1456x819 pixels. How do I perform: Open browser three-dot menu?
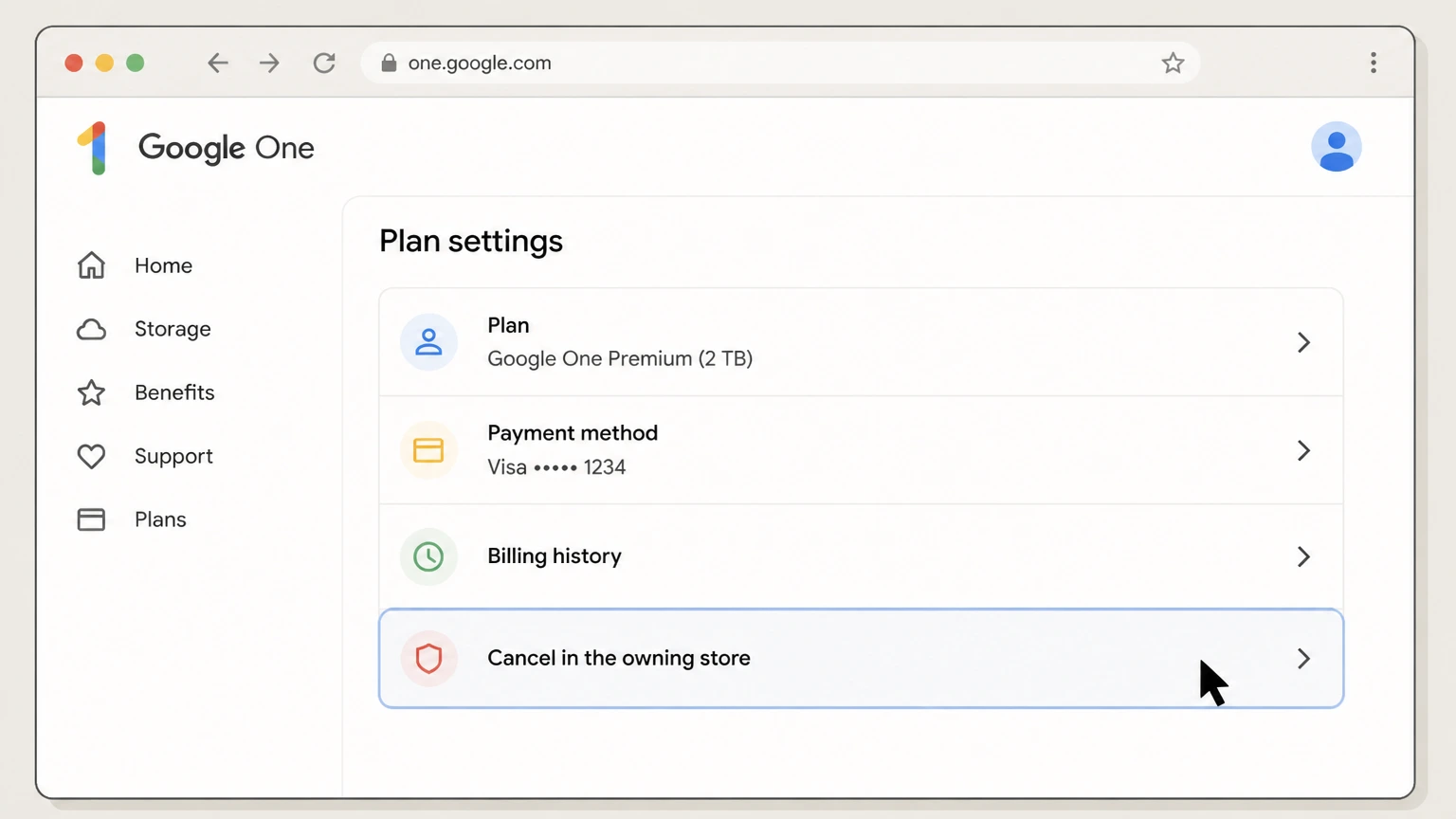point(1373,63)
